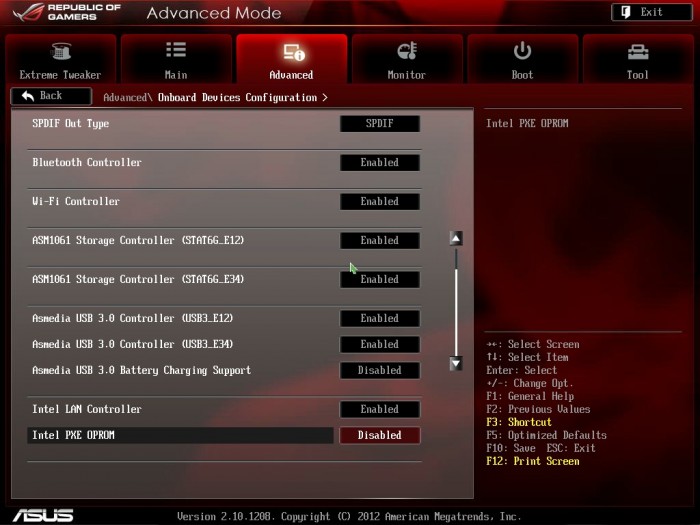Select ASM1061 Storage Controller SATA6G_E34 label
700x525 pixels.
(x=138, y=279)
